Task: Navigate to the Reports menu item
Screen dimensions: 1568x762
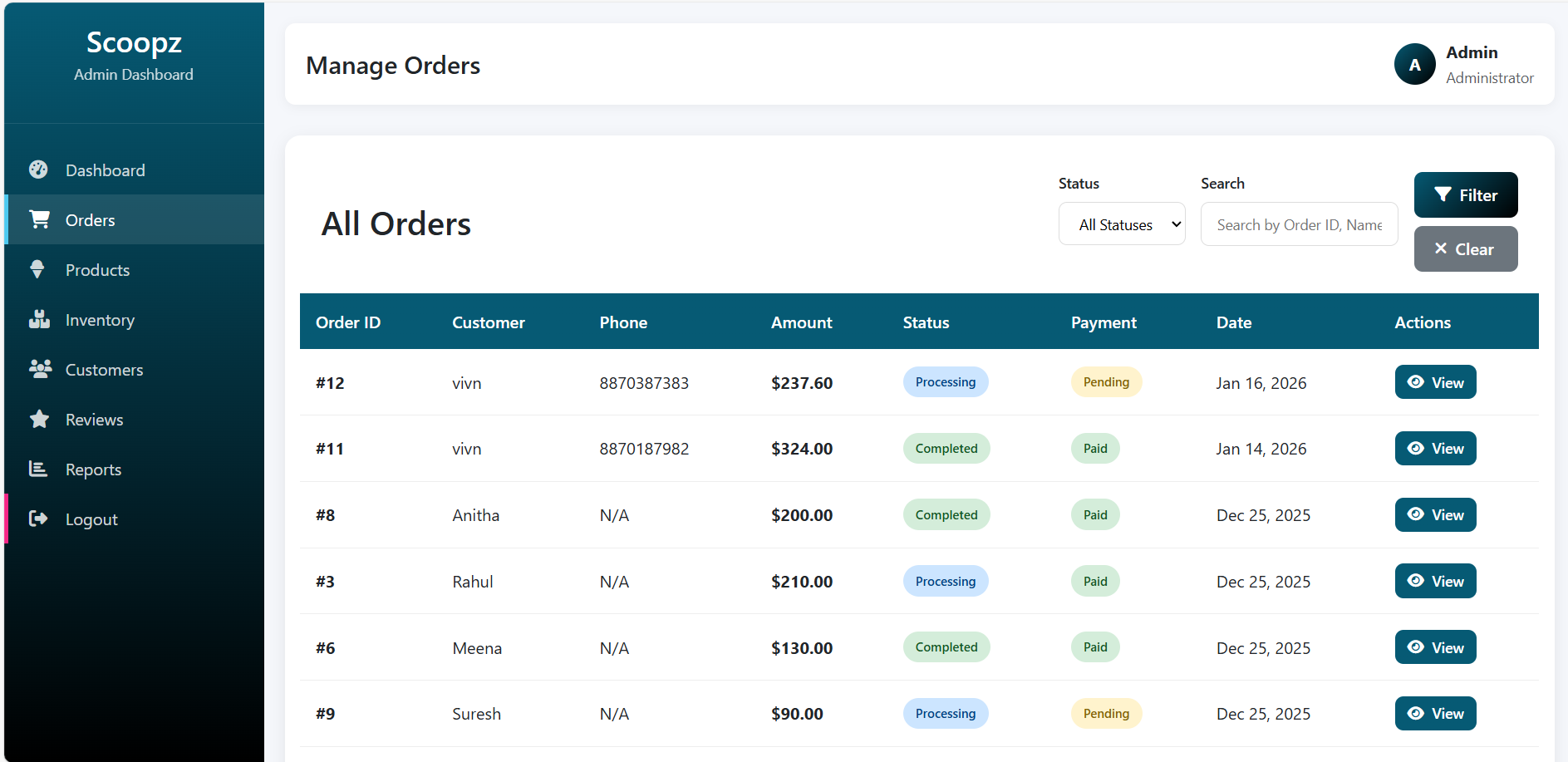Action: coord(93,469)
